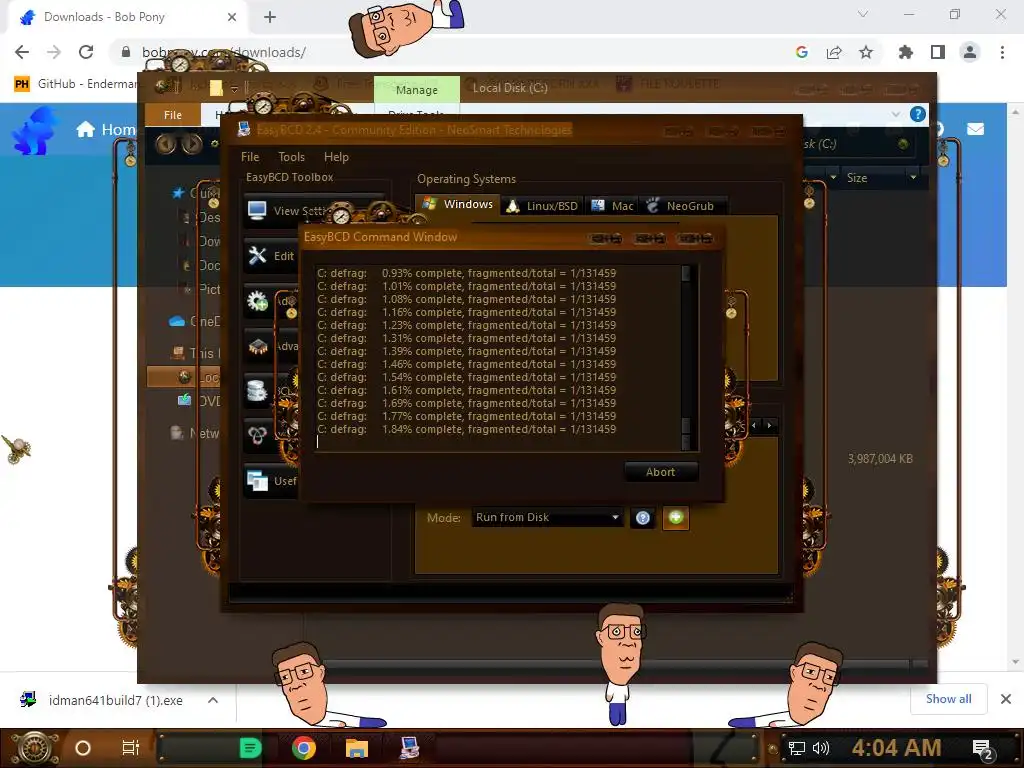1024x768 pixels.
Task: Click the Google icon in address bar
Action: [802, 52]
